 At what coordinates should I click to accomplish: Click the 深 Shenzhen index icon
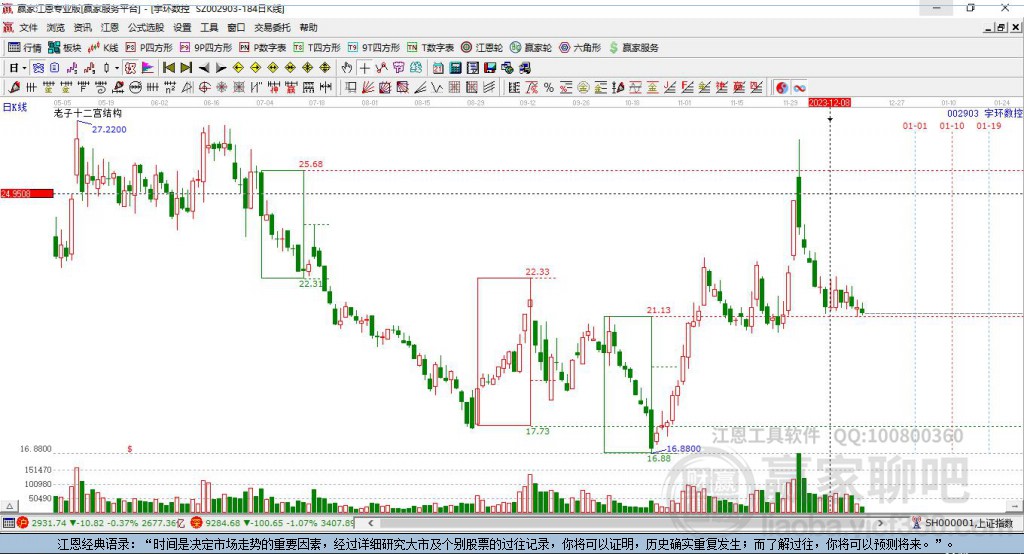pos(197,523)
